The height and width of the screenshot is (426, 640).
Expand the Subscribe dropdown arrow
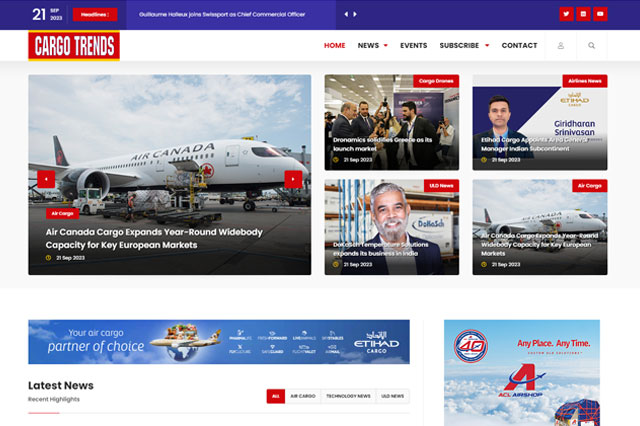click(487, 46)
